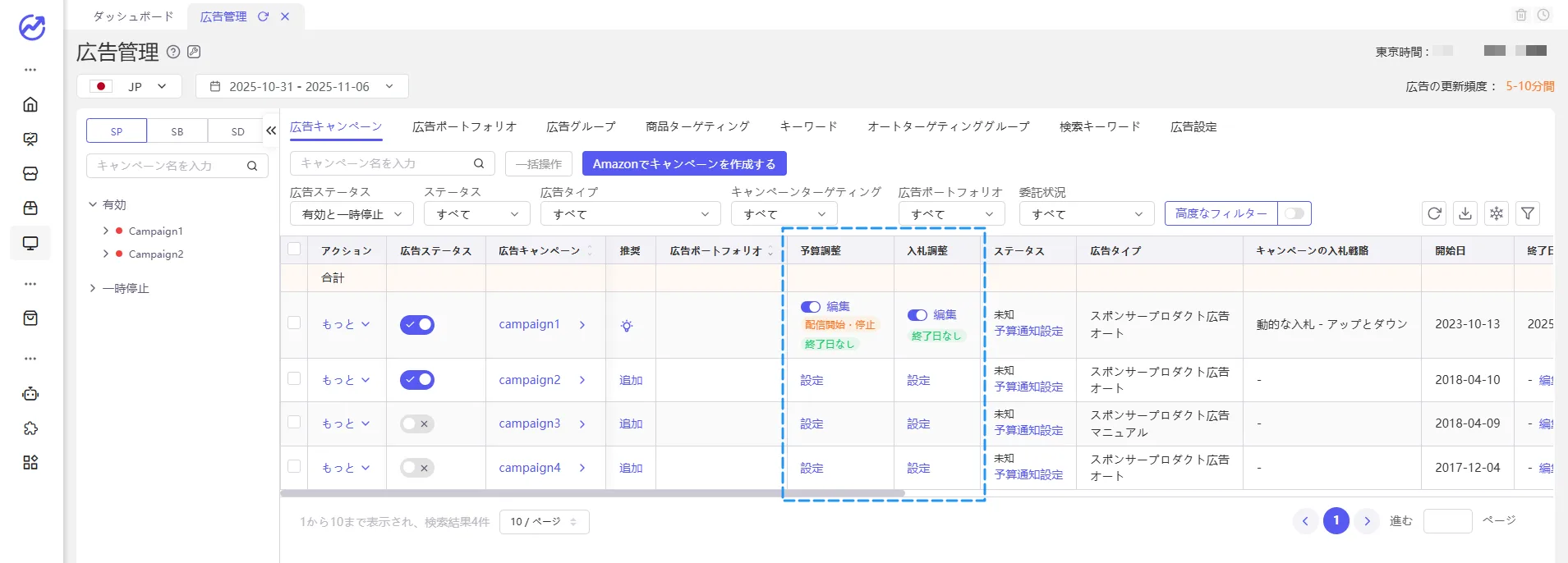Open the campaign3 link
1568x563 pixels.
point(530,423)
